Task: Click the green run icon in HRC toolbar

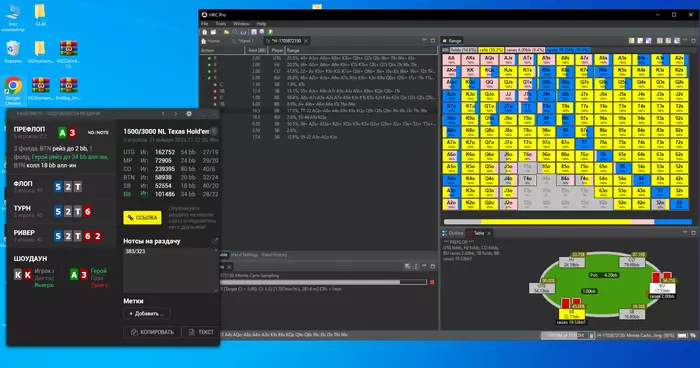Action: coord(271,32)
